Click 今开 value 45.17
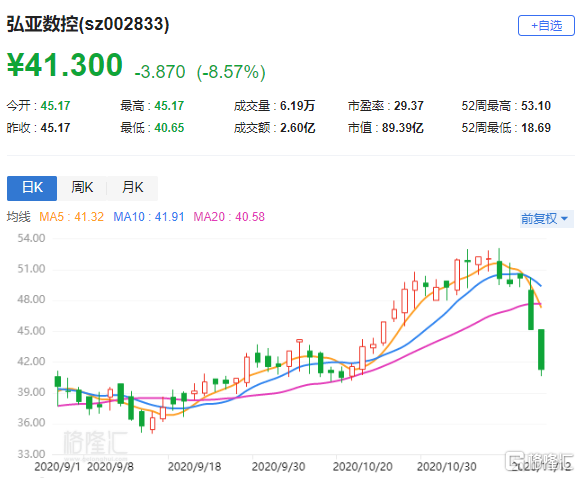The width and height of the screenshot is (580, 478). pos(55,106)
